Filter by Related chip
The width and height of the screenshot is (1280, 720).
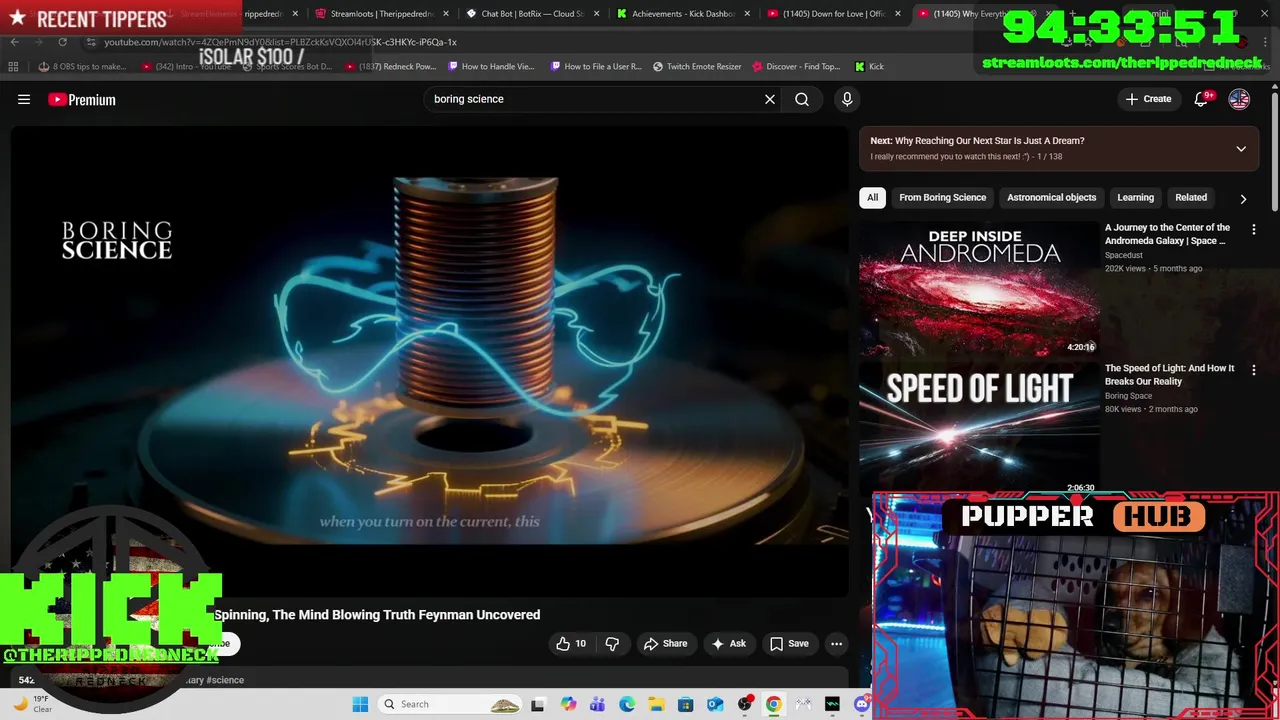[x=1191, y=198]
